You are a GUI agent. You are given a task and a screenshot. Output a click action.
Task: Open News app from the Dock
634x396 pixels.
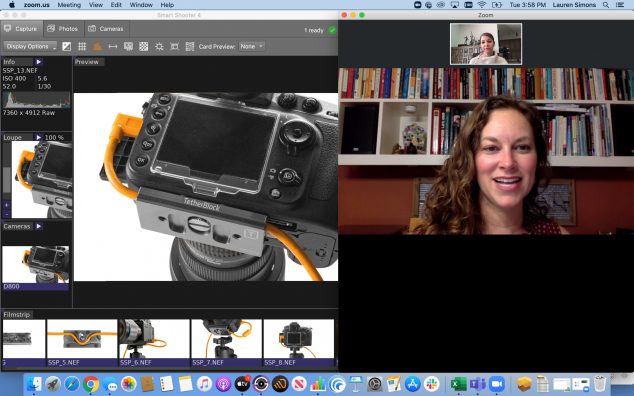pos(299,383)
